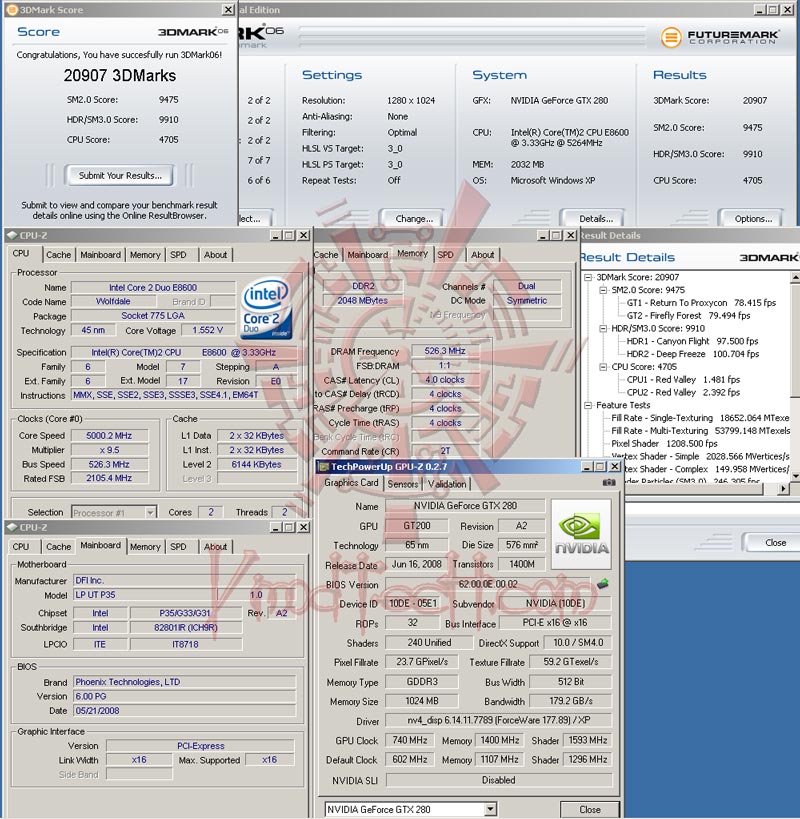Click the Change... settings button
The image size is (800, 819).
coord(414,219)
